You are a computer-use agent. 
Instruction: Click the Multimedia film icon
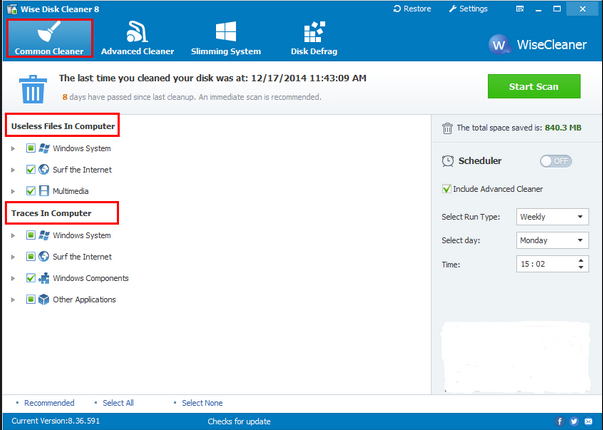click(x=44, y=191)
